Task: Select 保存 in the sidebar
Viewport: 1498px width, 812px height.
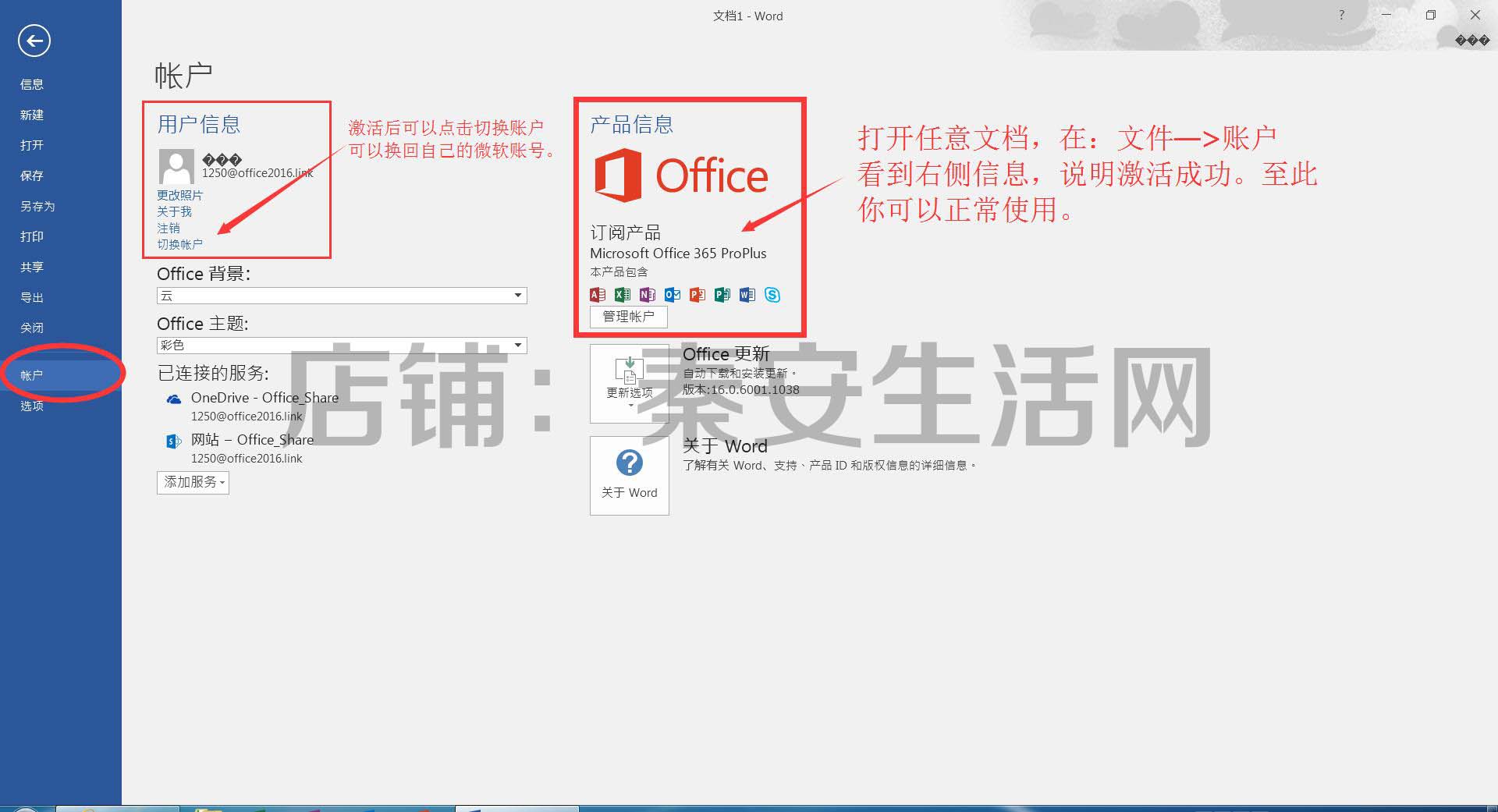Action: 32,176
